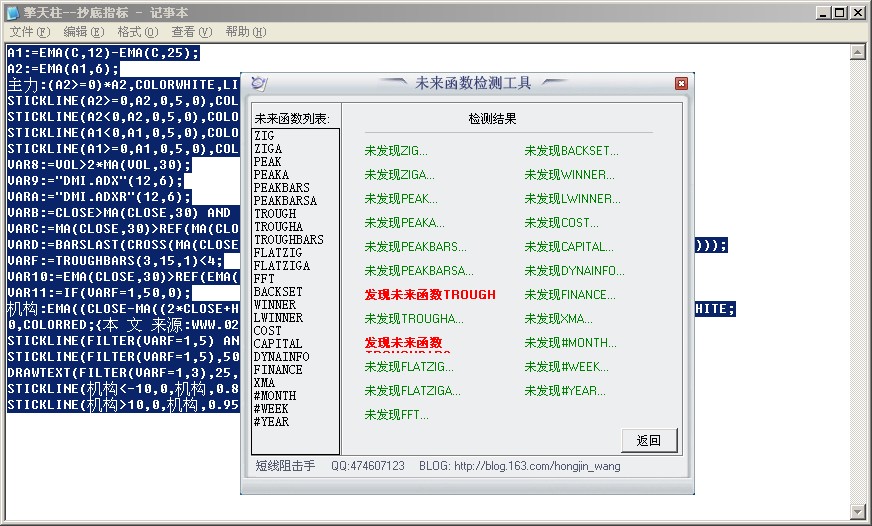Select #WEEK in the function list
Image resolution: width=872 pixels, height=526 pixels.
coord(271,409)
